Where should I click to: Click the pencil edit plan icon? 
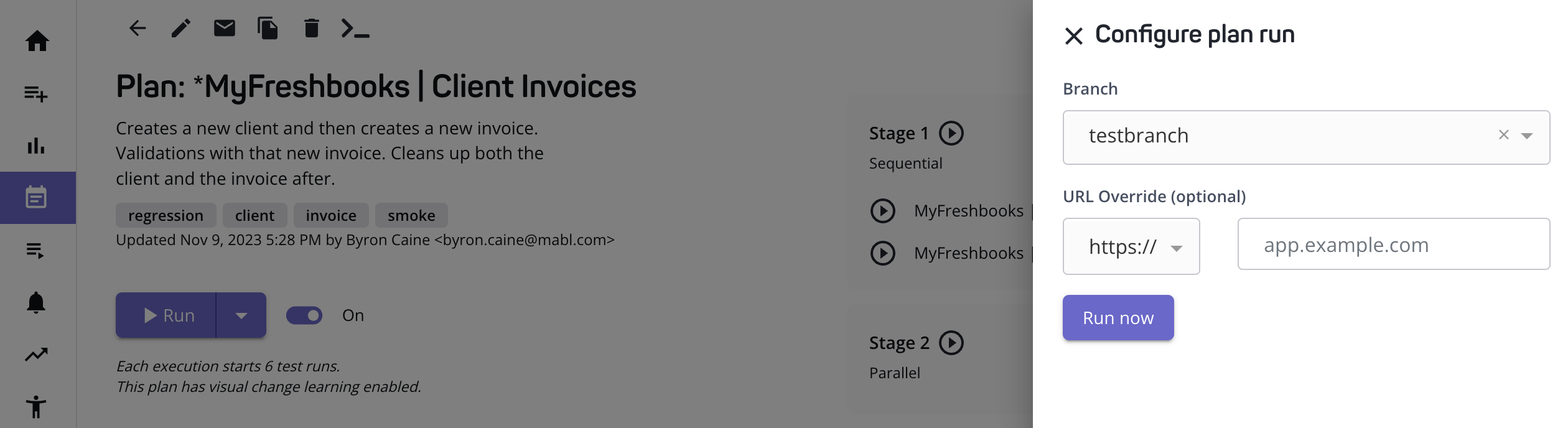tap(181, 28)
